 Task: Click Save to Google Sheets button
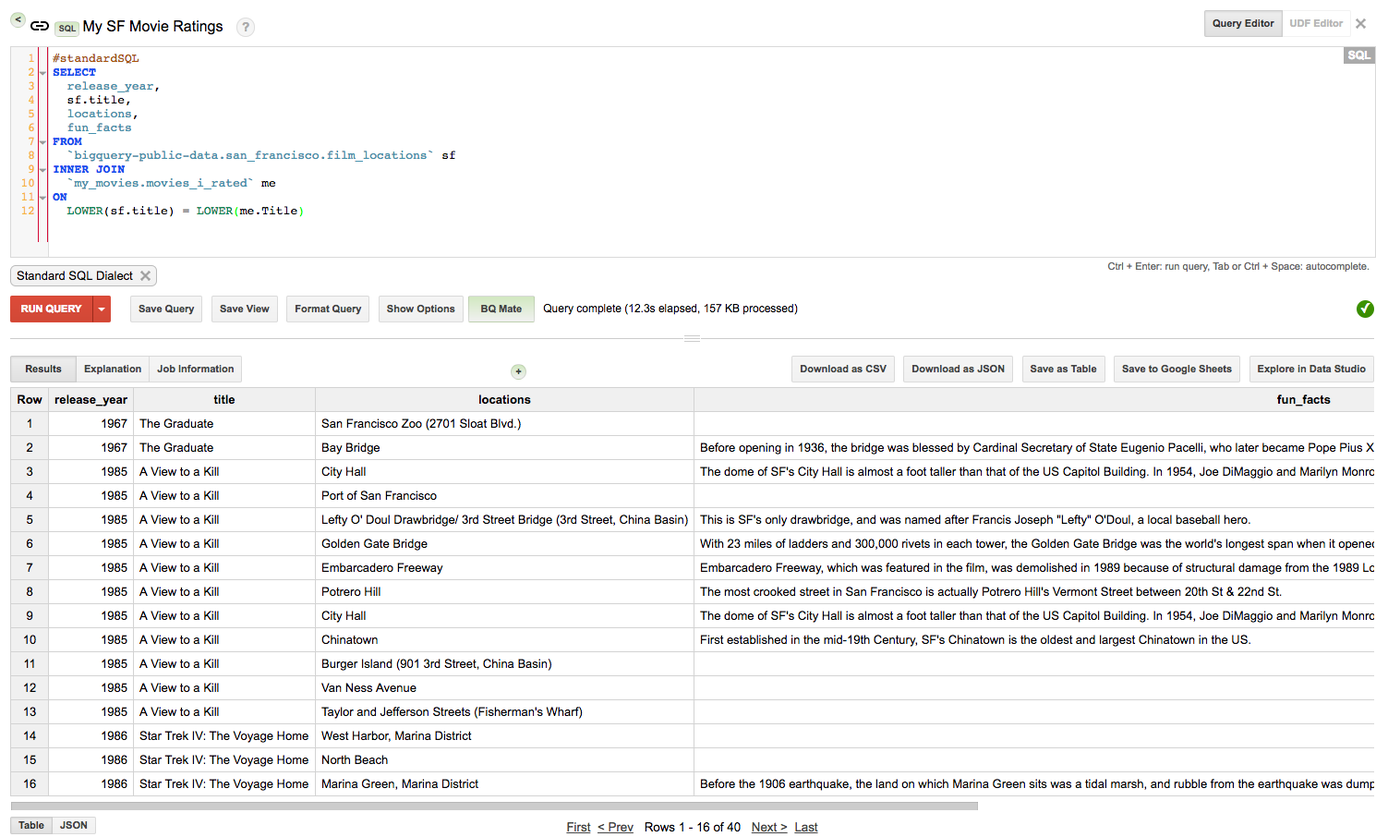click(1176, 369)
